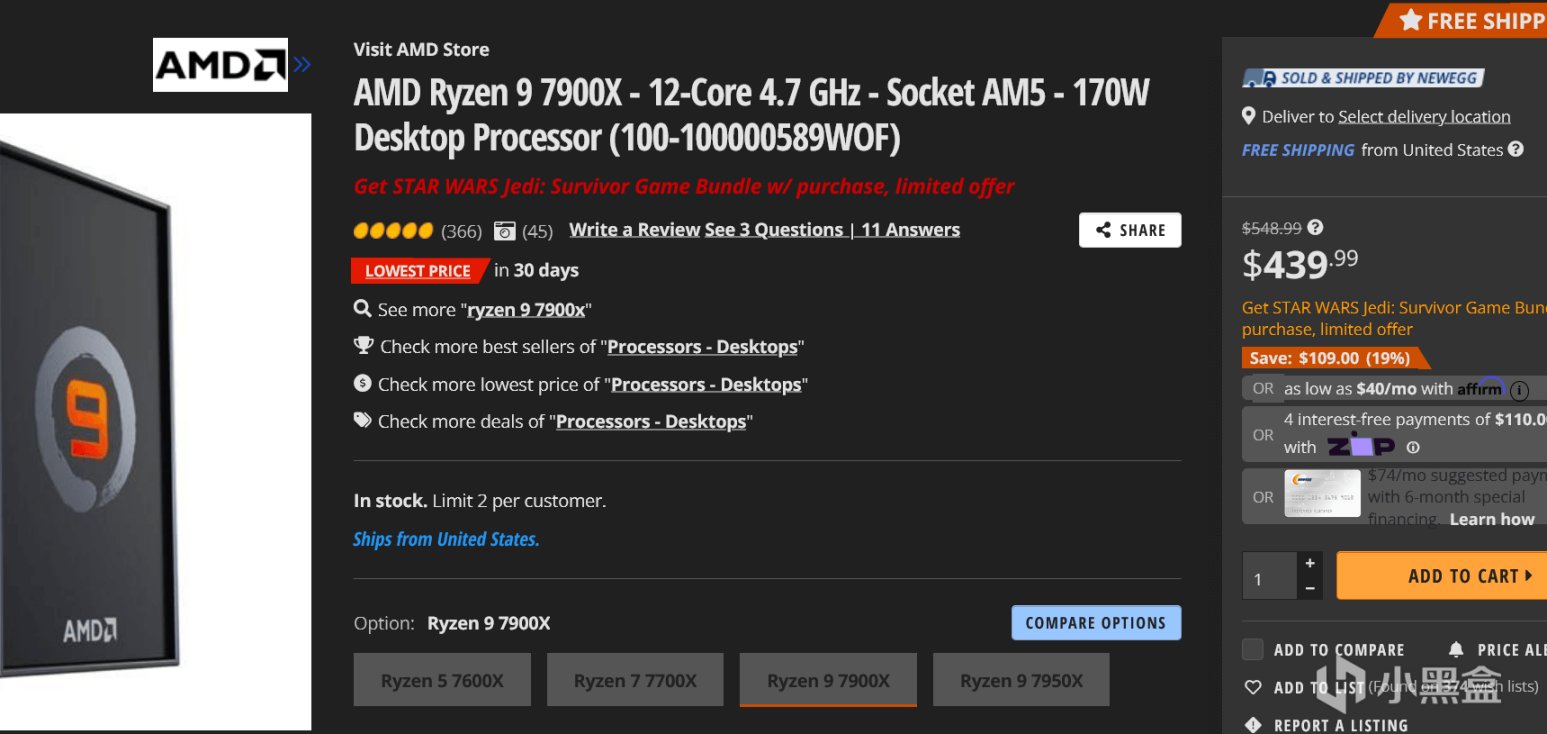Click the camera icon next to (45)
The height and width of the screenshot is (734, 1547).
(x=505, y=231)
